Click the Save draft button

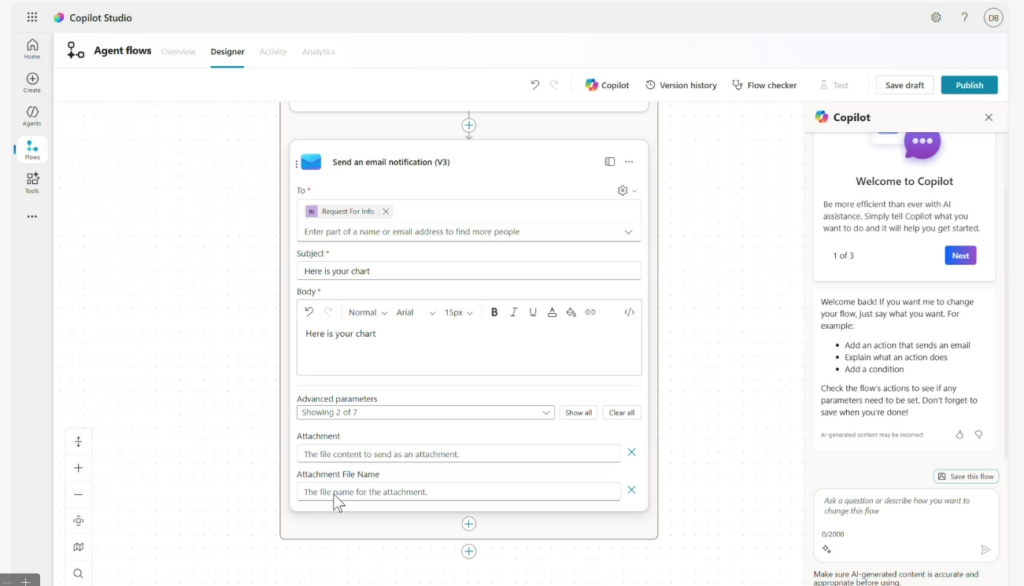point(904,85)
